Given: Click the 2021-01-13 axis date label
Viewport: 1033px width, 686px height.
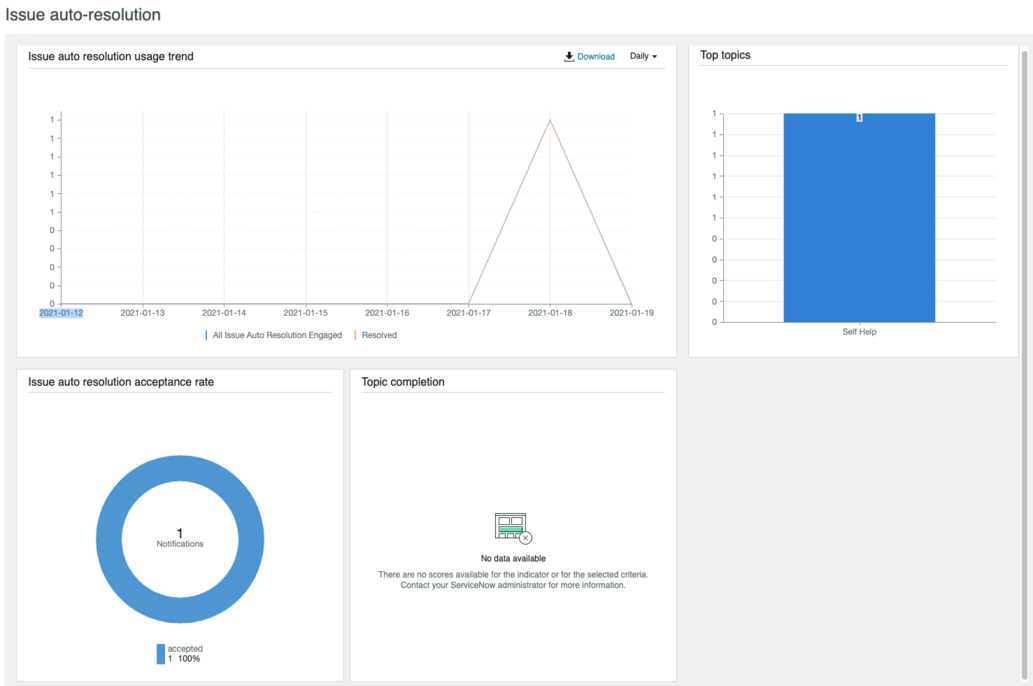Looking at the screenshot, I should [142, 313].
